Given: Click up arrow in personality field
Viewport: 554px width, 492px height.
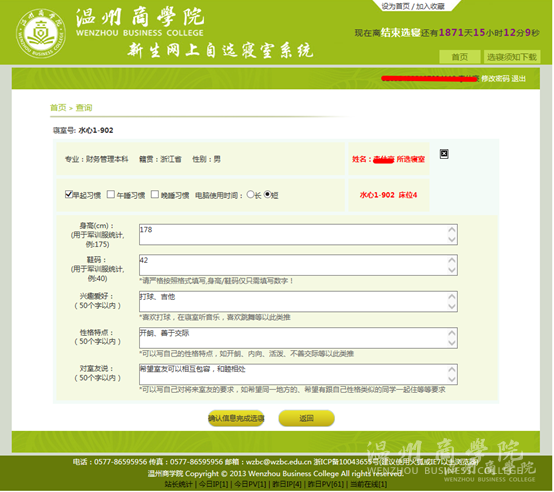Looking at the screenshot, I should pyautogui.click(x=452, y=333).
